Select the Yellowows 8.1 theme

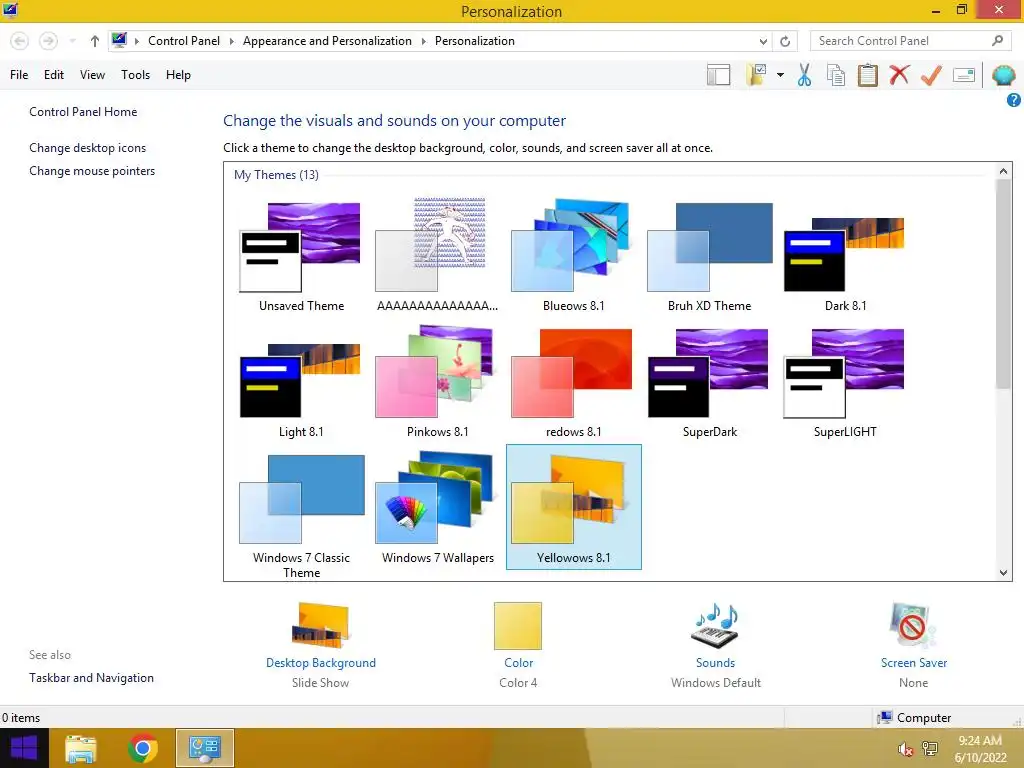pyautogui.click(x=573, y=507)
